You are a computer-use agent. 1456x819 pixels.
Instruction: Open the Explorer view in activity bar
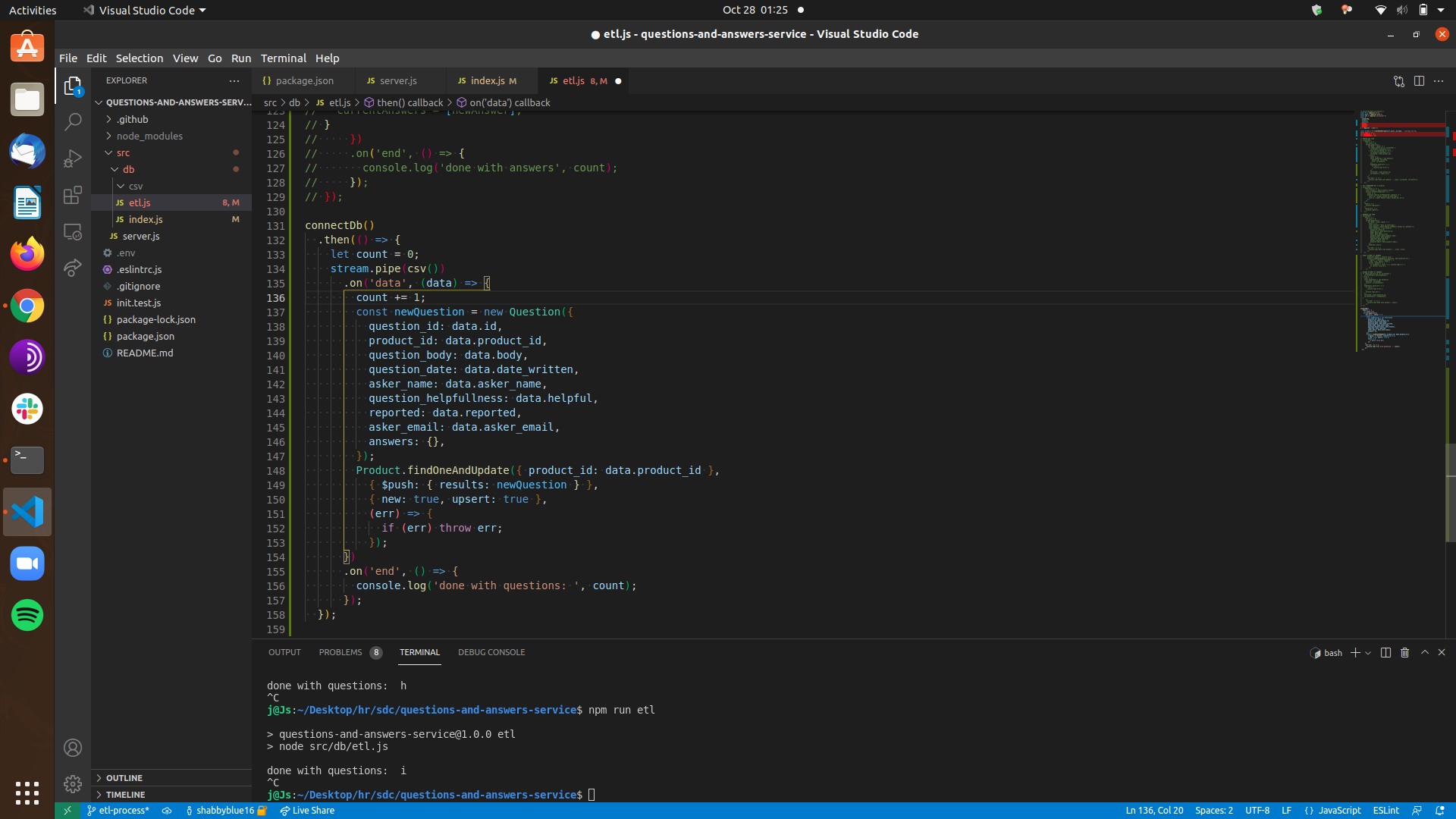(x=73, y=86)
